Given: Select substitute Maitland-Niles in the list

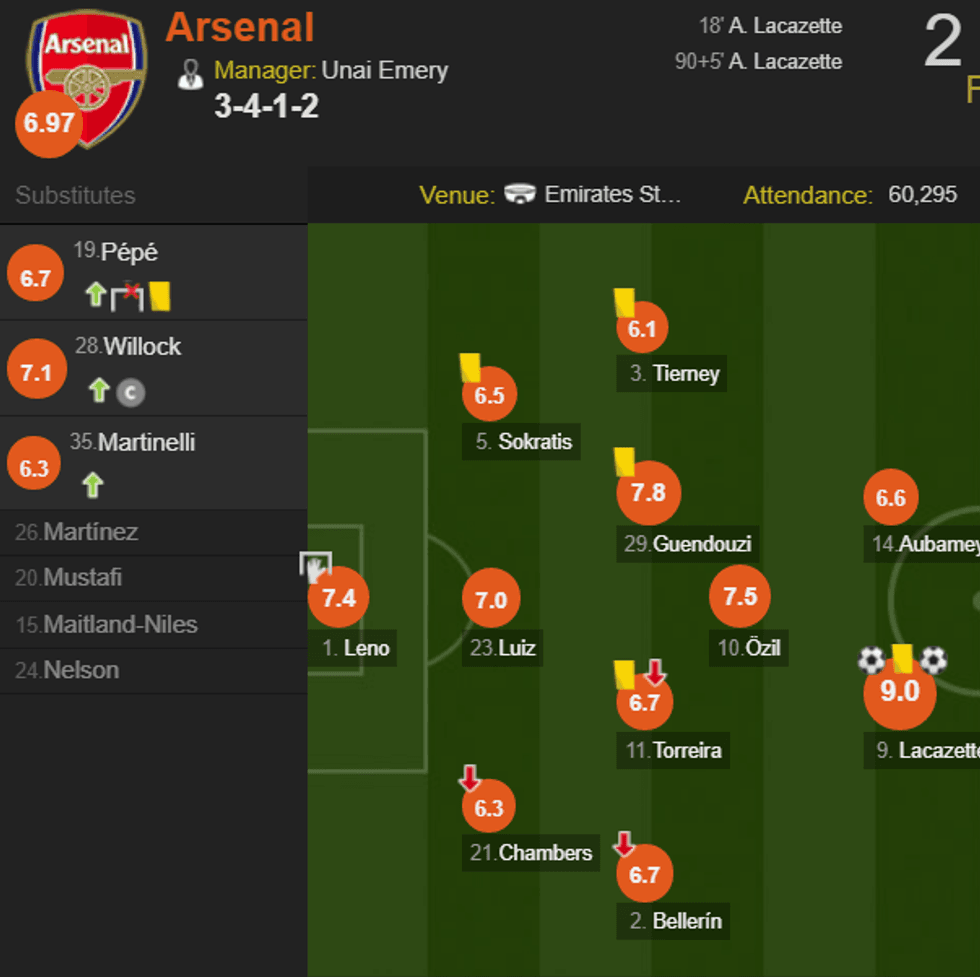Looking at the screenshot, I should [x=120, y=625].
